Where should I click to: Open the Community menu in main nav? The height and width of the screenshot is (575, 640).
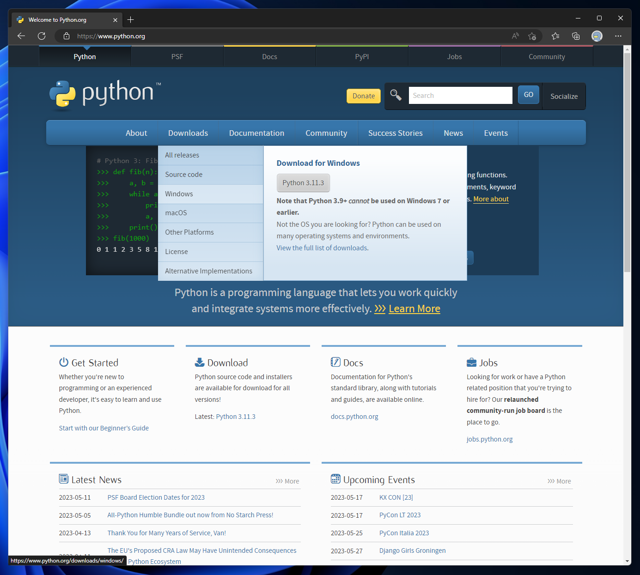click(x=326, y=133)
